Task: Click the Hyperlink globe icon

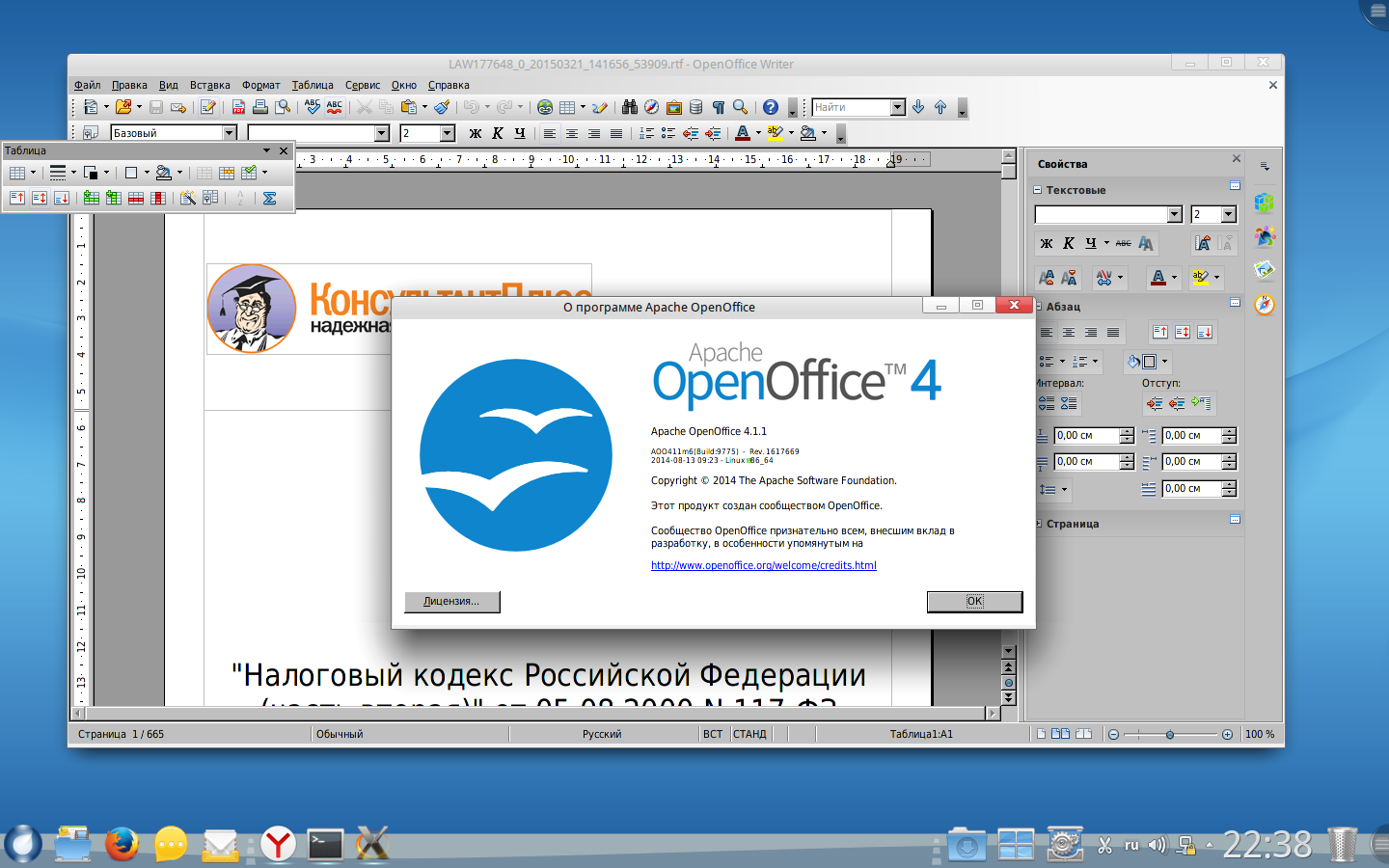Action: click(x=545, y=107)
